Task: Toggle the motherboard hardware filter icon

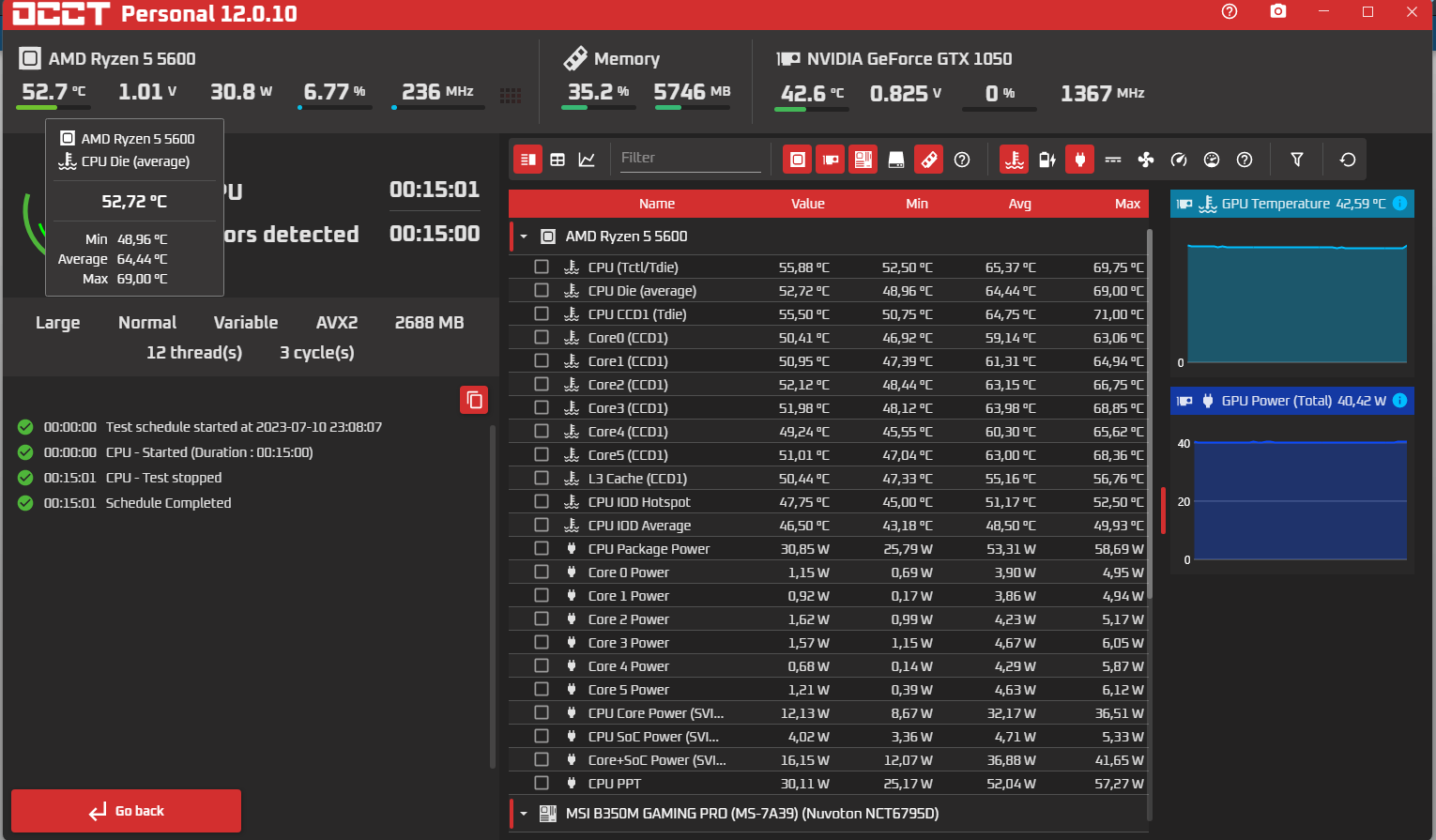Action: tap(863, 160)
